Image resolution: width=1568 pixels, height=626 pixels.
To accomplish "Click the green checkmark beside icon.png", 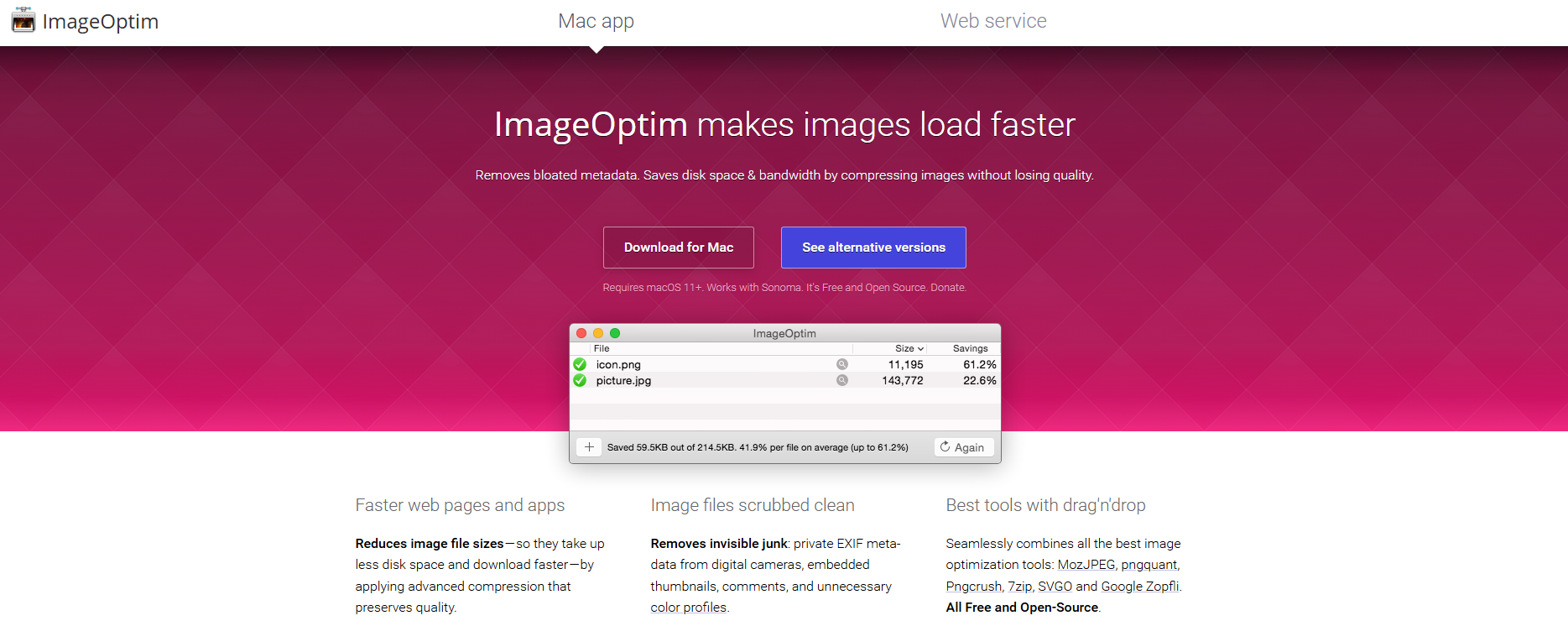I will pyautogui.click(x=580, y=364).
